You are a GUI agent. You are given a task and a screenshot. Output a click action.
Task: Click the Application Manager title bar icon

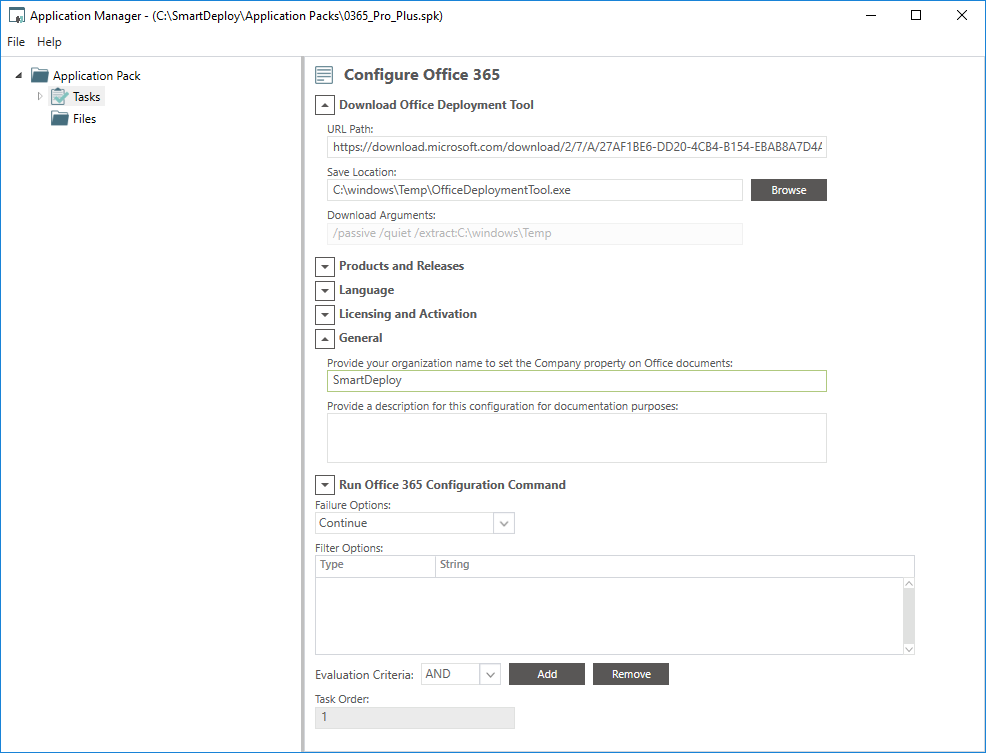pyautogui.click(x=16, y=16)
